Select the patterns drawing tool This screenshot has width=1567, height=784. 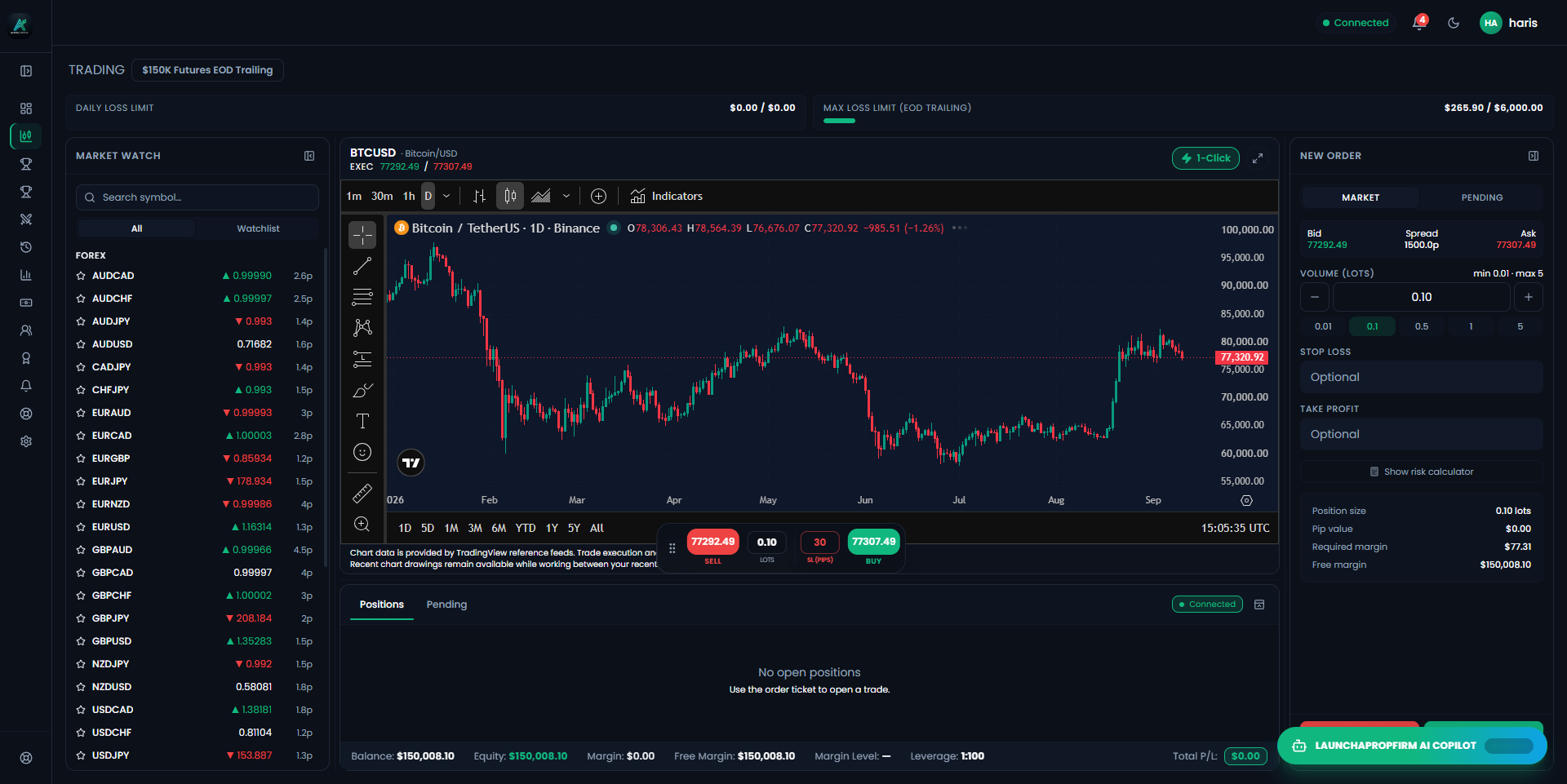click(362, 328)
